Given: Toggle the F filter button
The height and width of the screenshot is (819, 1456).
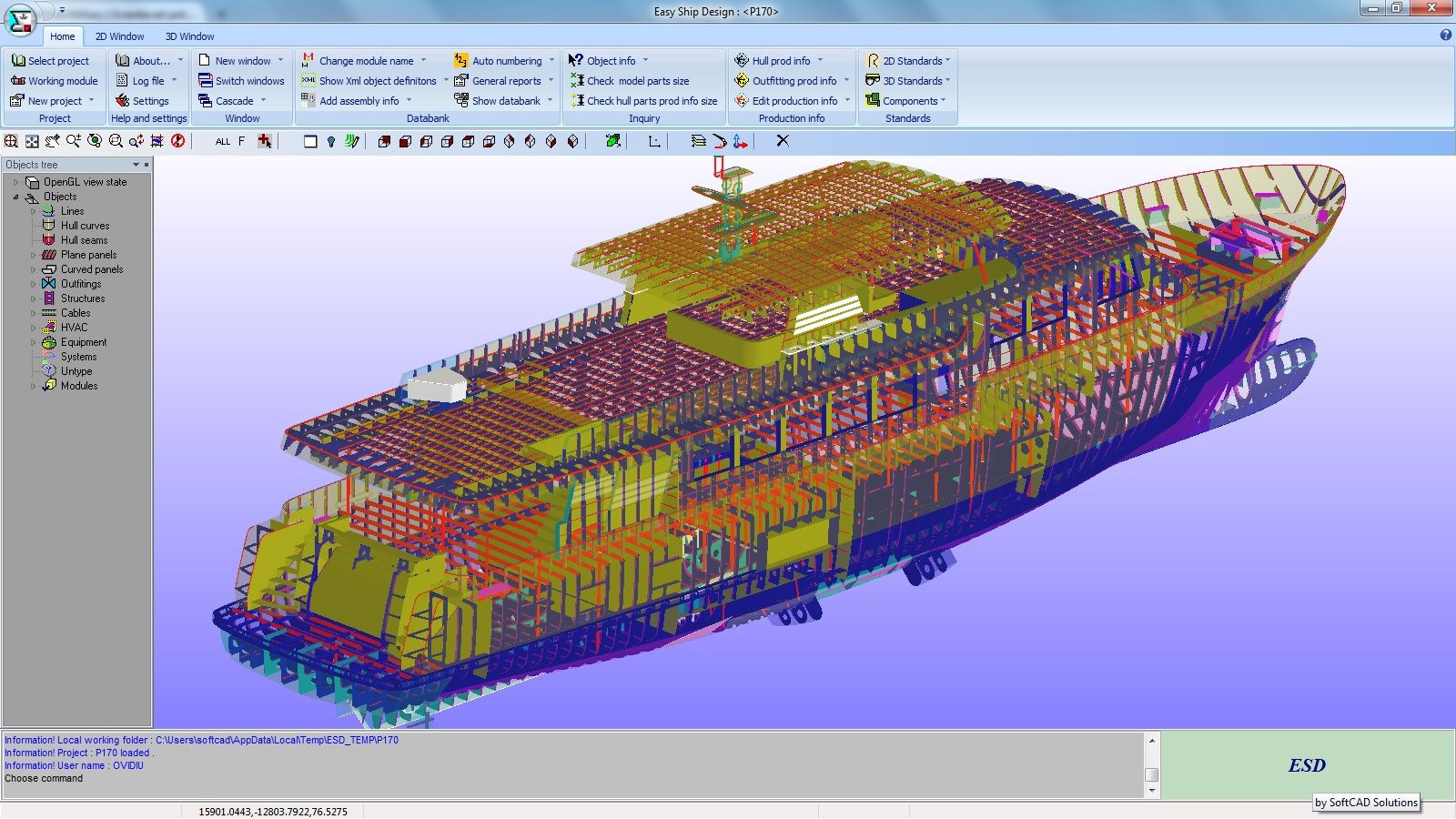Looking at the screenshot, I should (241, 141).
